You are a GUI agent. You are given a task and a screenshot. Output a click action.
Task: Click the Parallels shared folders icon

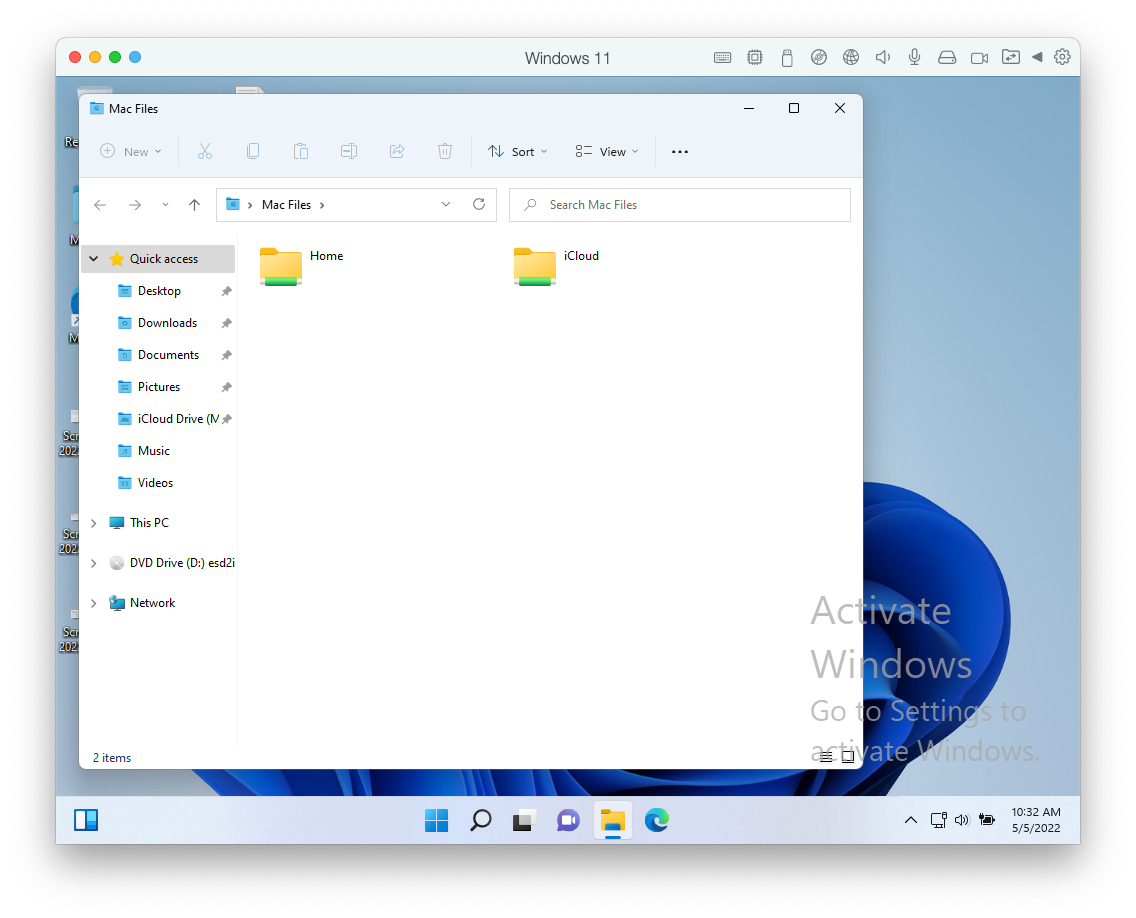tap(1011, 57)
